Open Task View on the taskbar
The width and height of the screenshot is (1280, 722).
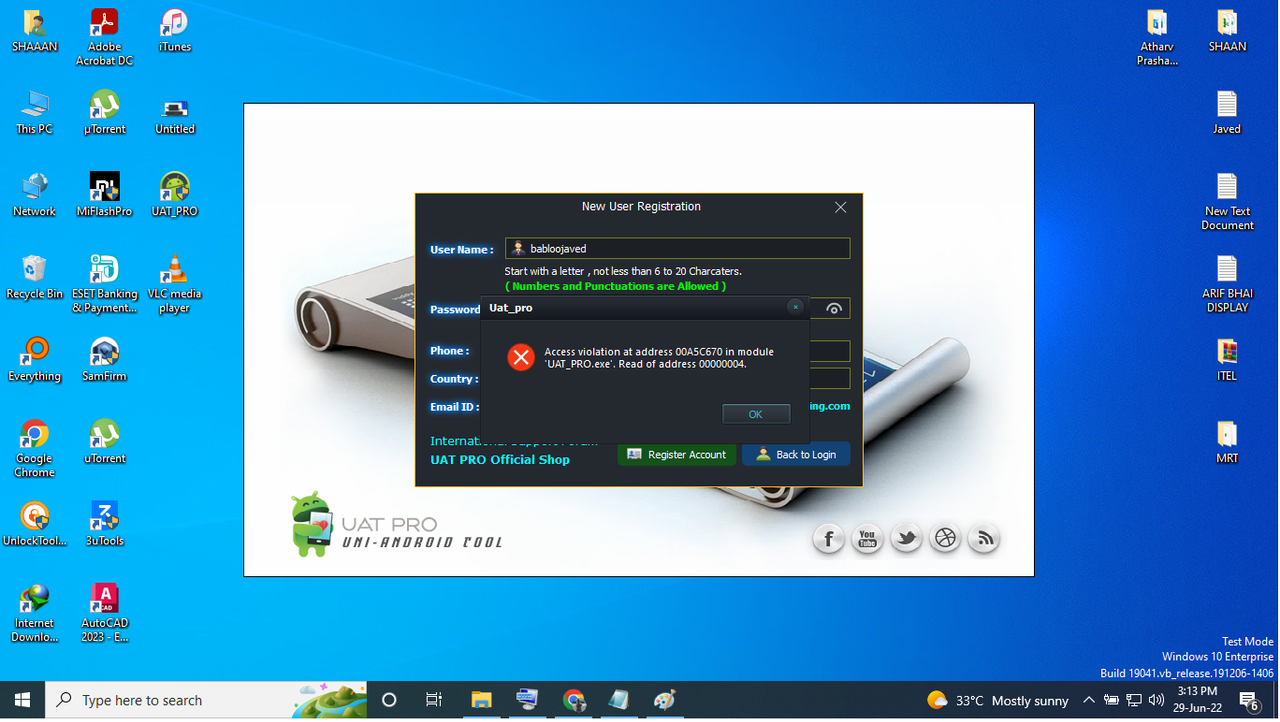point(434,700)
